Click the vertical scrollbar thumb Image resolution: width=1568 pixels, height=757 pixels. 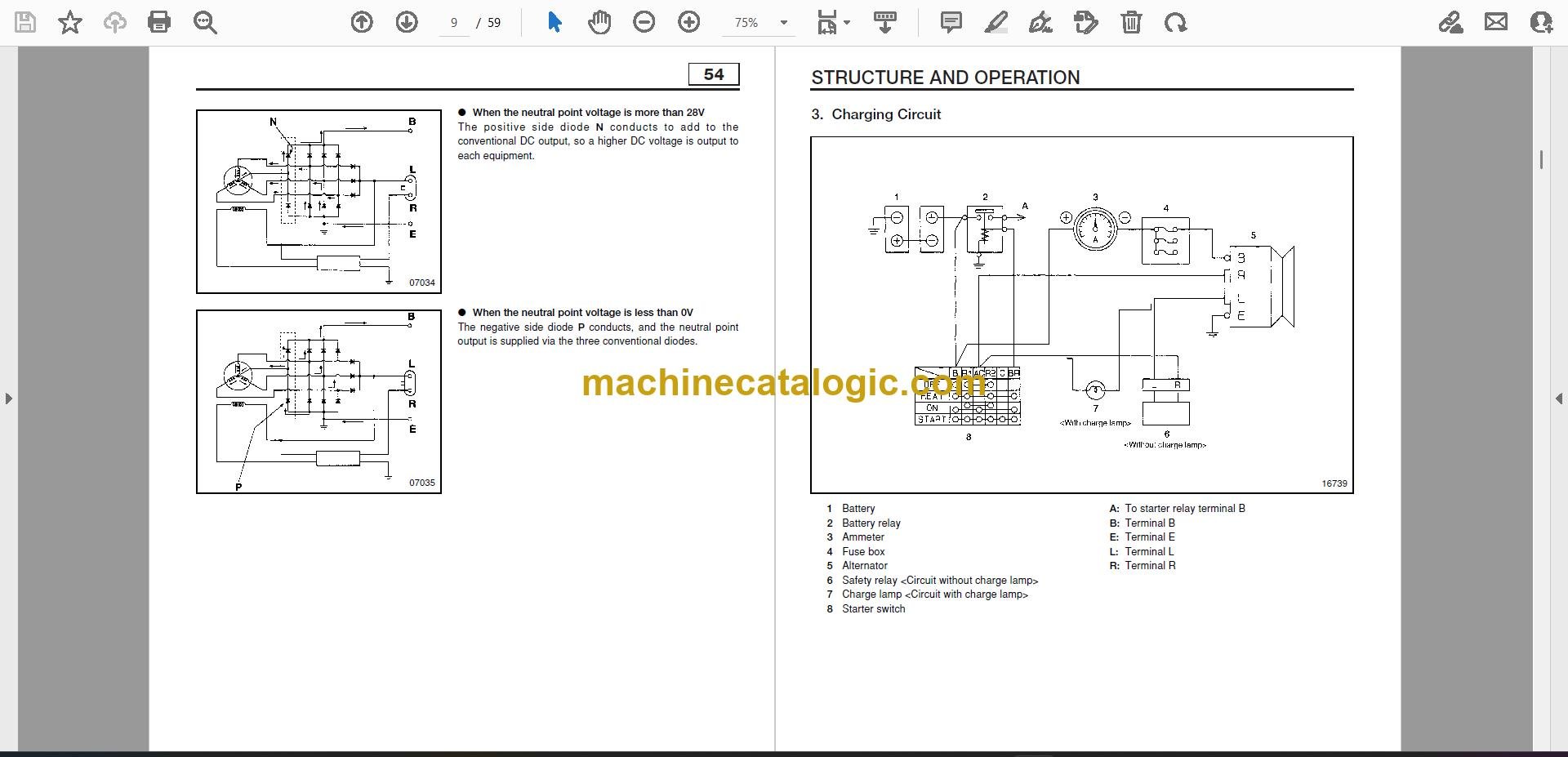coord(1541,160)
